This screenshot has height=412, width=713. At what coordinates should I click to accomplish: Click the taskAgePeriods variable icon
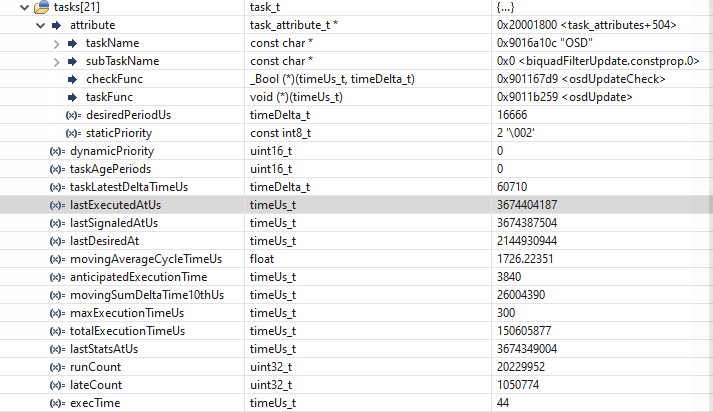tap(57, 169)
